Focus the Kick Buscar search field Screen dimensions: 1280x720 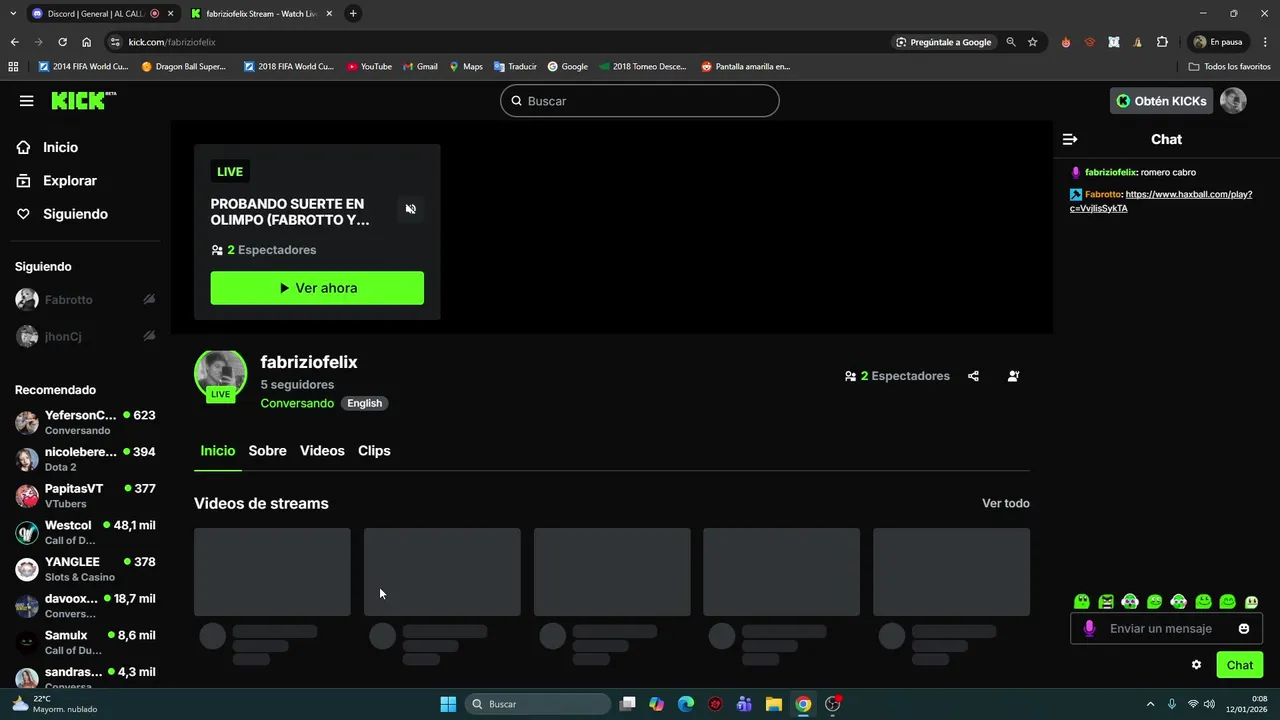pyautogui.click(x=639, y=101)
